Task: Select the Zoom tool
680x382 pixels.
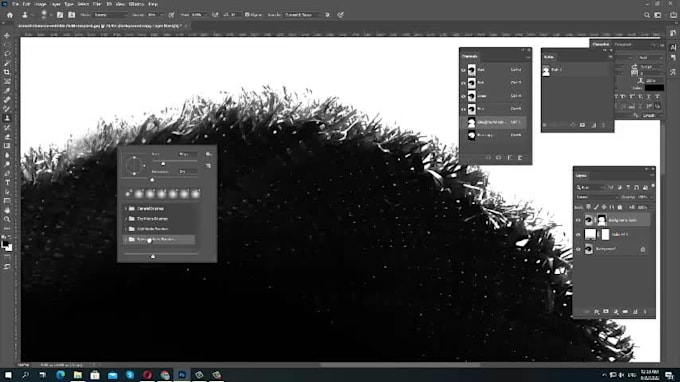Action: [x=7, y=219]
